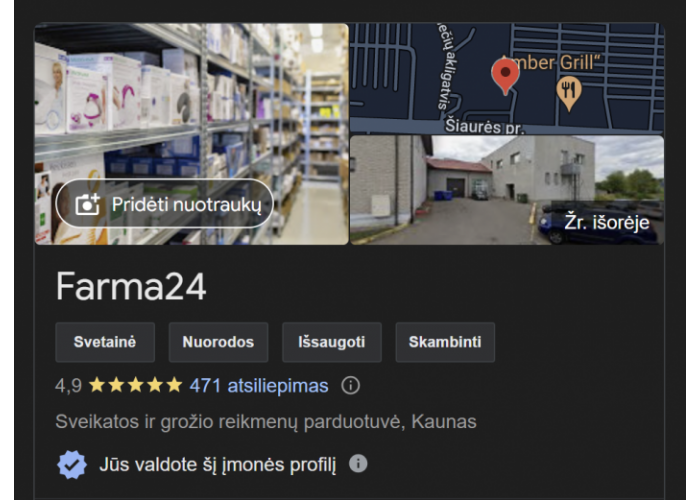Click Skambinti to call the business

[x=445, y=342]
